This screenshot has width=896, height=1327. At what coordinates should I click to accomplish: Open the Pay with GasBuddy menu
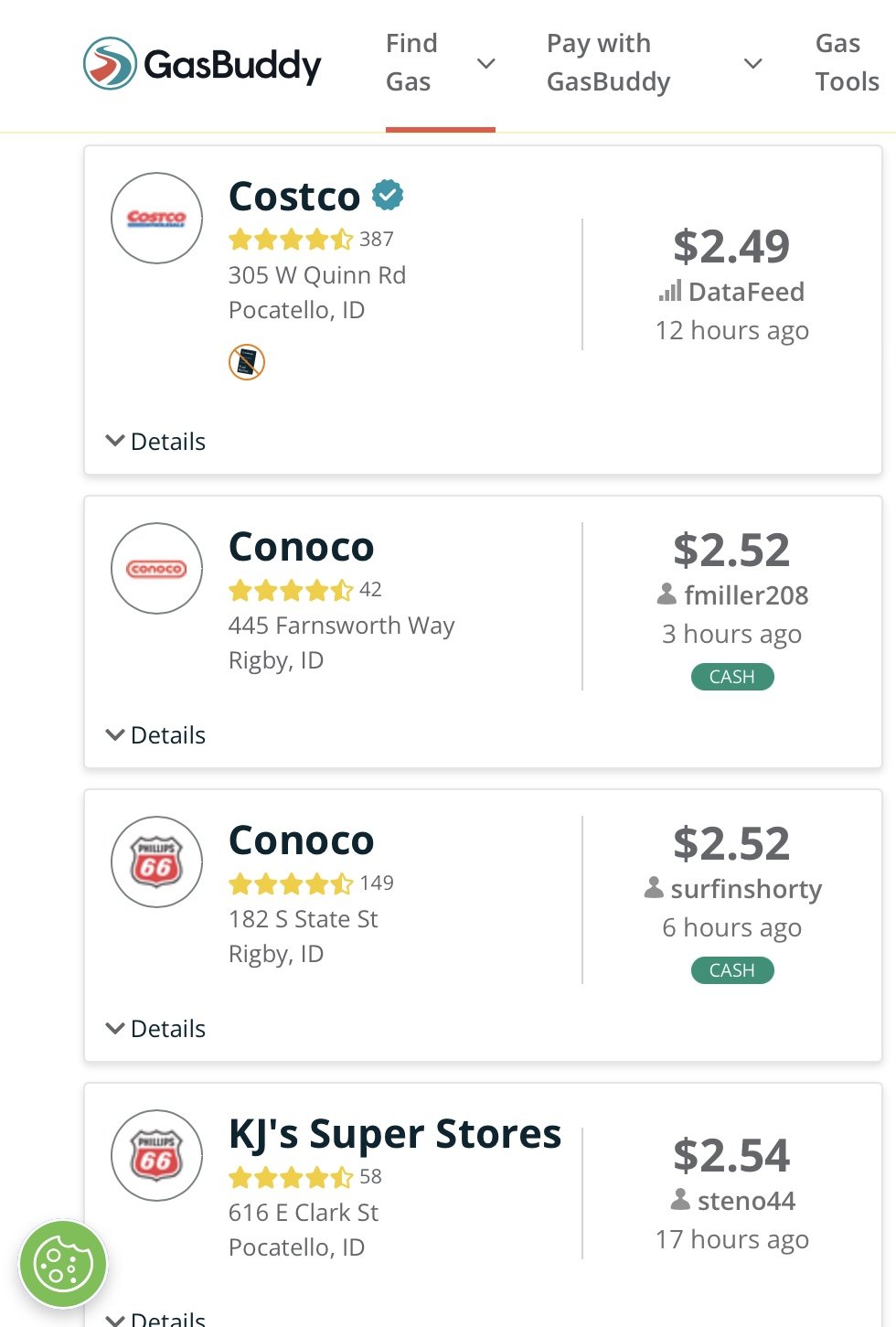point(655,63)
